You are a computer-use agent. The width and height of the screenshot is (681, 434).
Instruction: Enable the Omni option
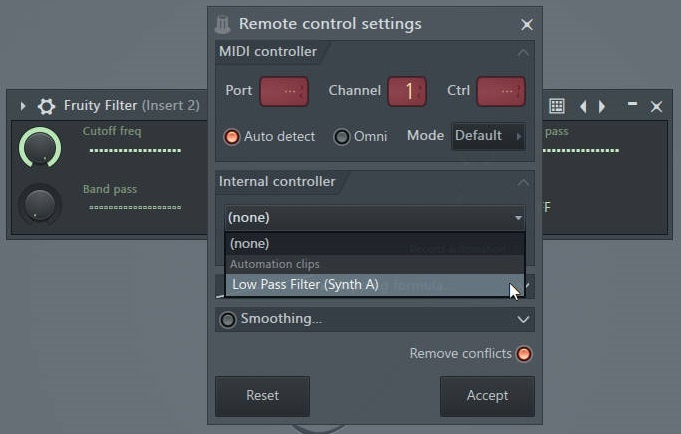[342, 137]
